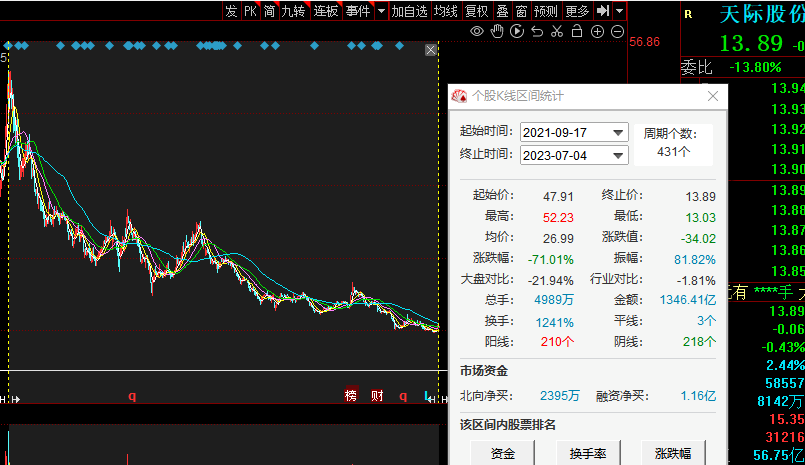Open the PK comparison tool
This screenshot has height=465, width=805.
(x=250, y=11)
